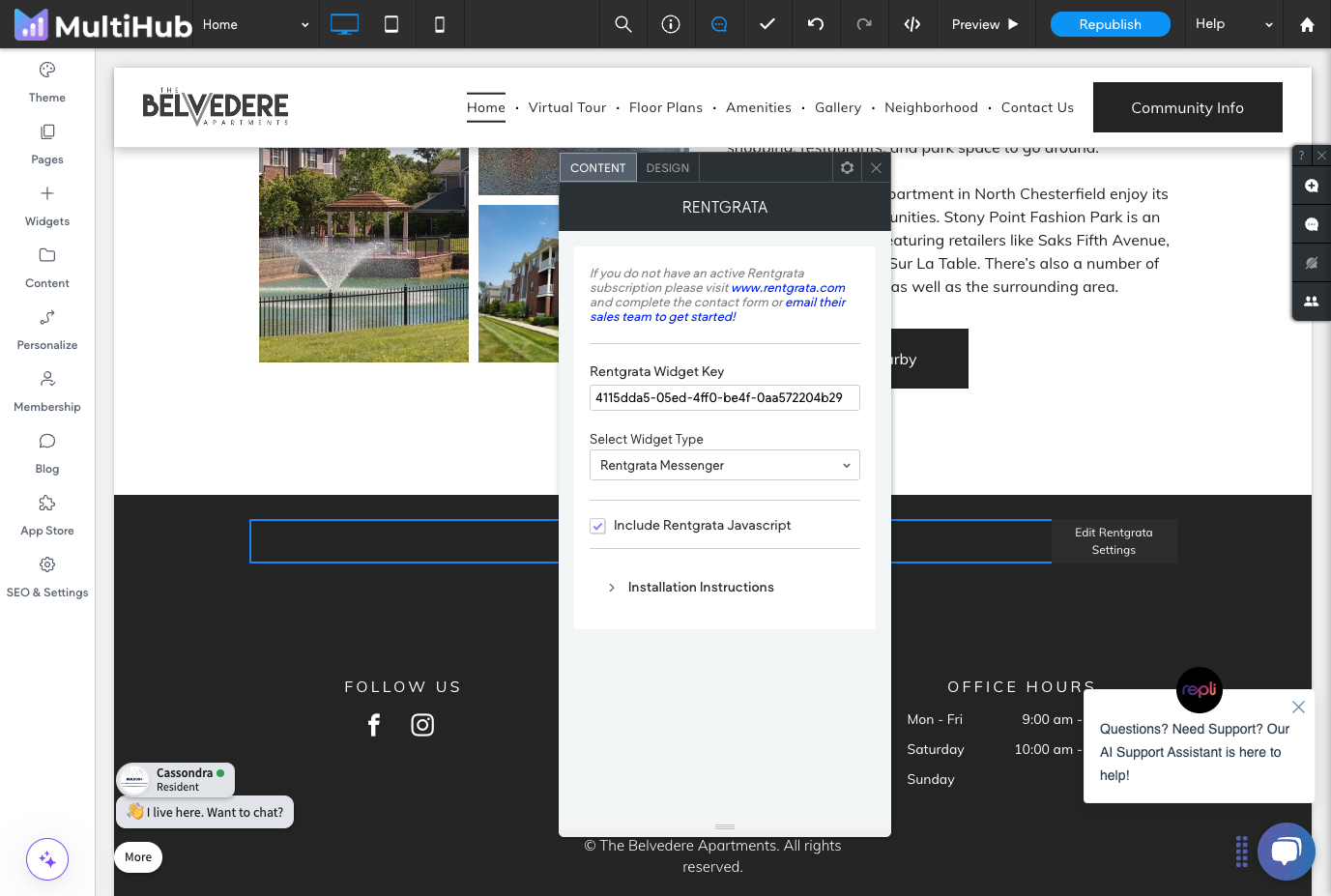Open the Widgets panel
This screenshot has height=896, width=1331.
coord(47,206)
